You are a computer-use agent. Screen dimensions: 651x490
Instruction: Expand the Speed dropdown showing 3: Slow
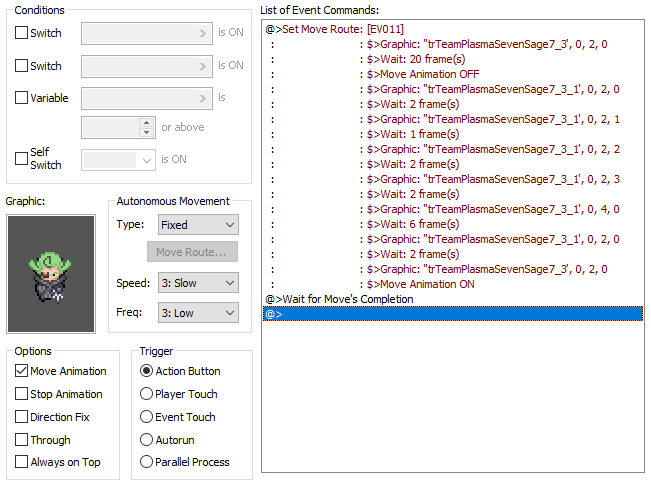click(197, 283)
